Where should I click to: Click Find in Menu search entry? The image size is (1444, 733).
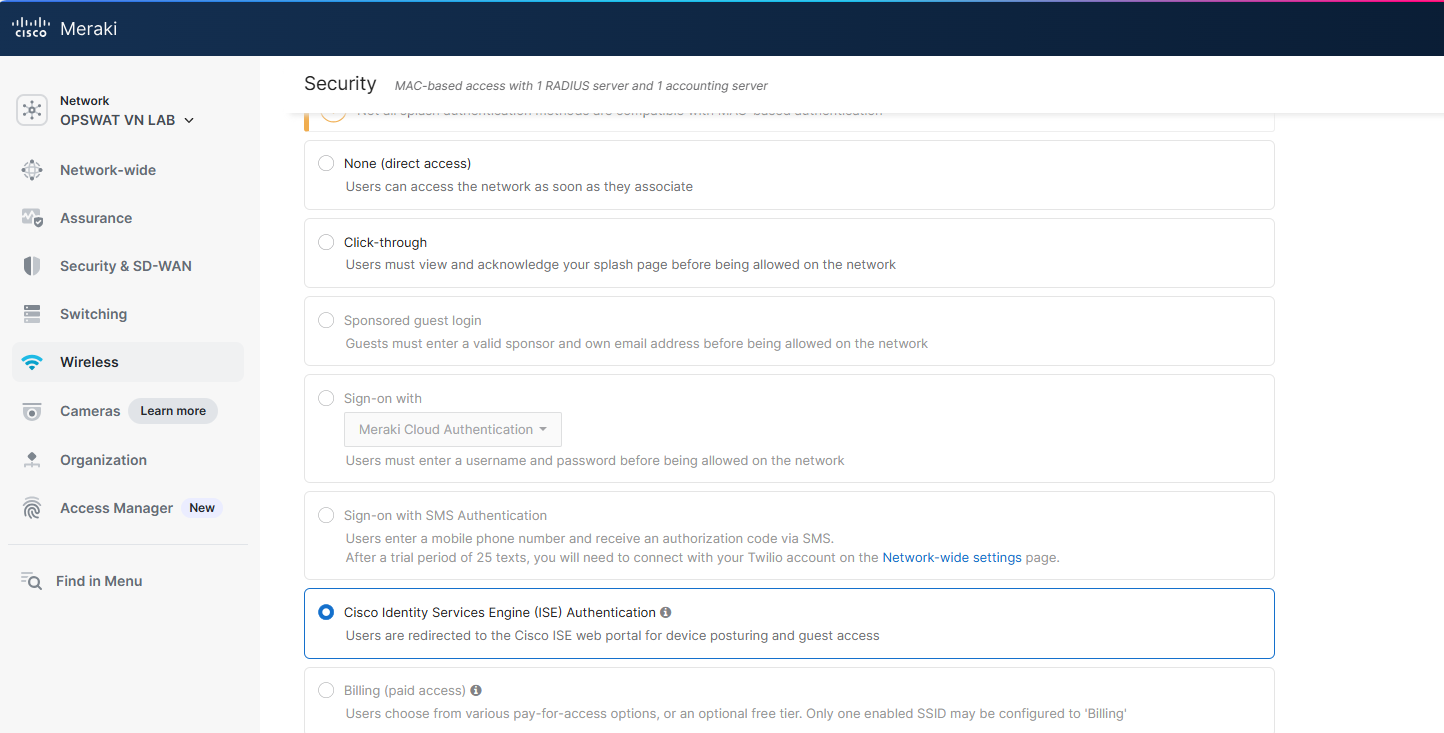(99, 581)
